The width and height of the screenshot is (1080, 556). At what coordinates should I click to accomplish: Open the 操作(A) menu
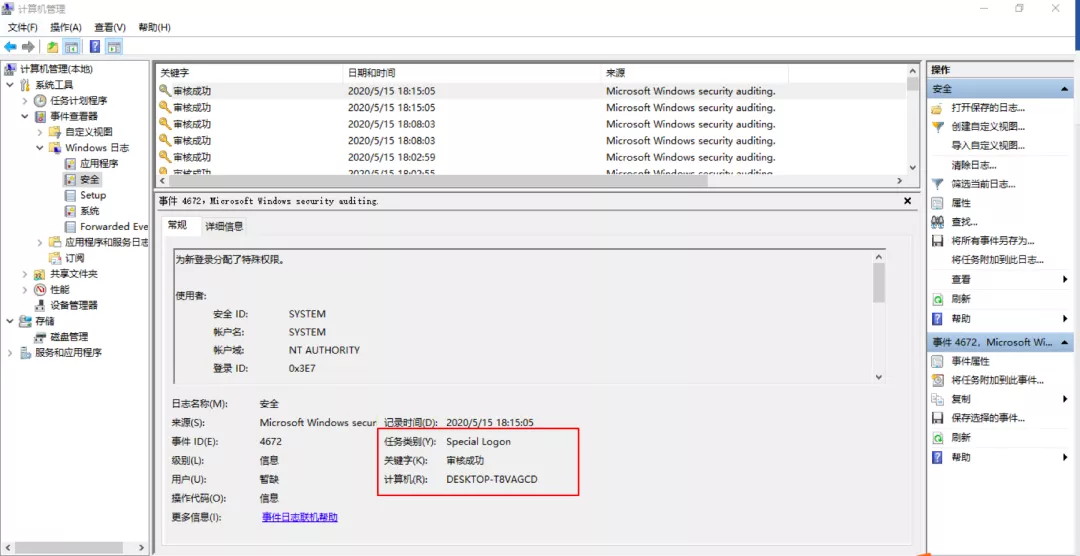pos(66,27)
